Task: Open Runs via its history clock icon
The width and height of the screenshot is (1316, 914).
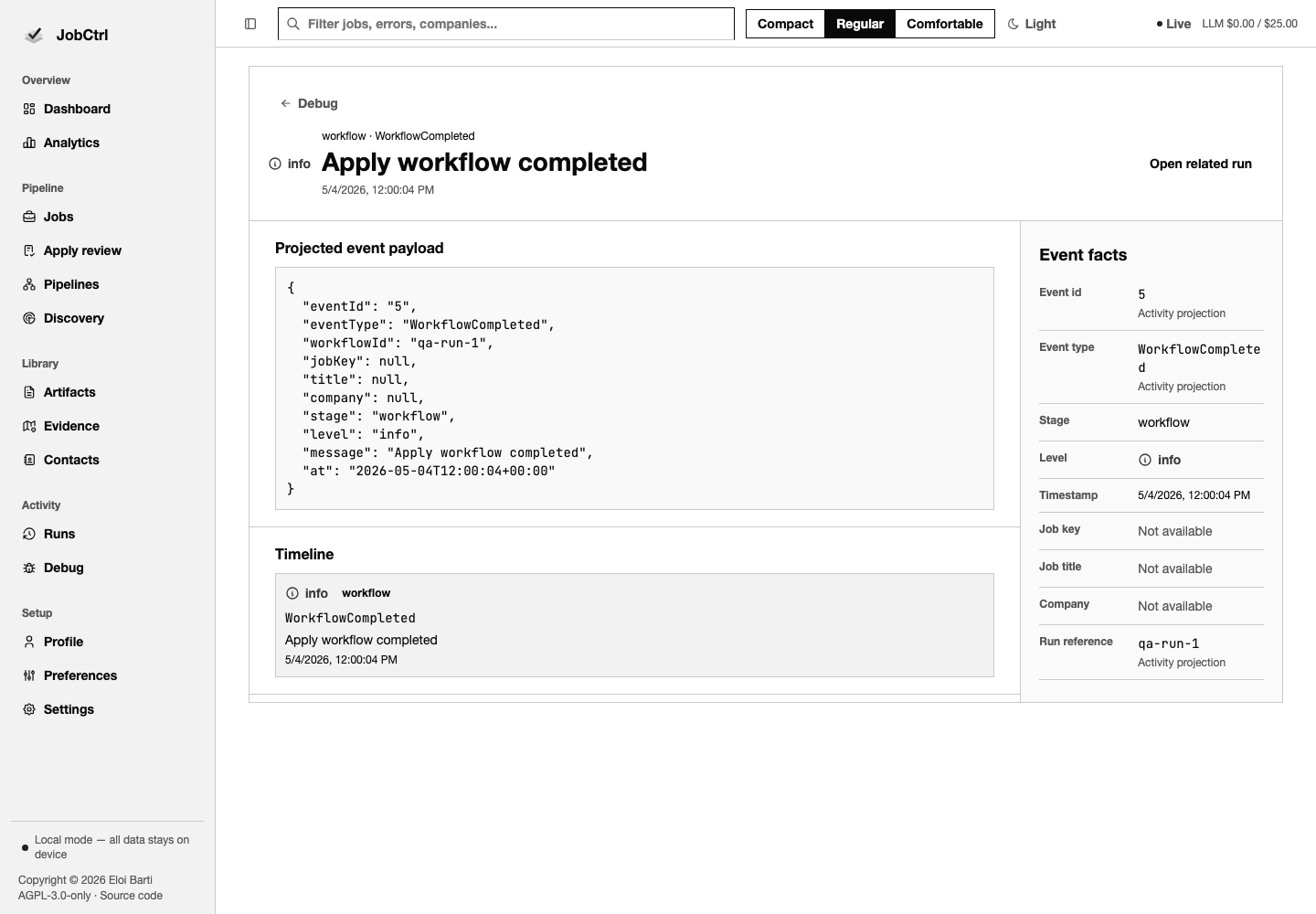Action: 29,534
